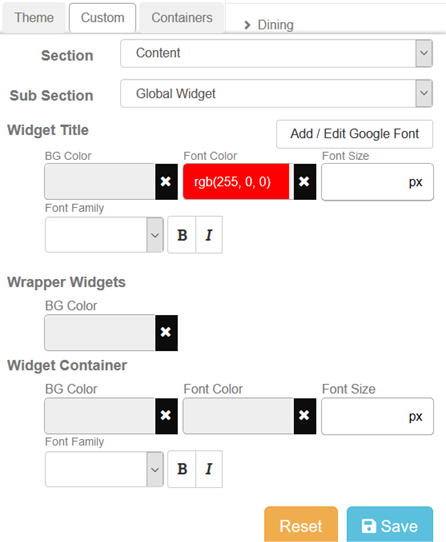This screenshot has width=446, height=542.
Task: Open the Section dropdown showing Content
Action: pyautogui.click(x=277, y=53)
